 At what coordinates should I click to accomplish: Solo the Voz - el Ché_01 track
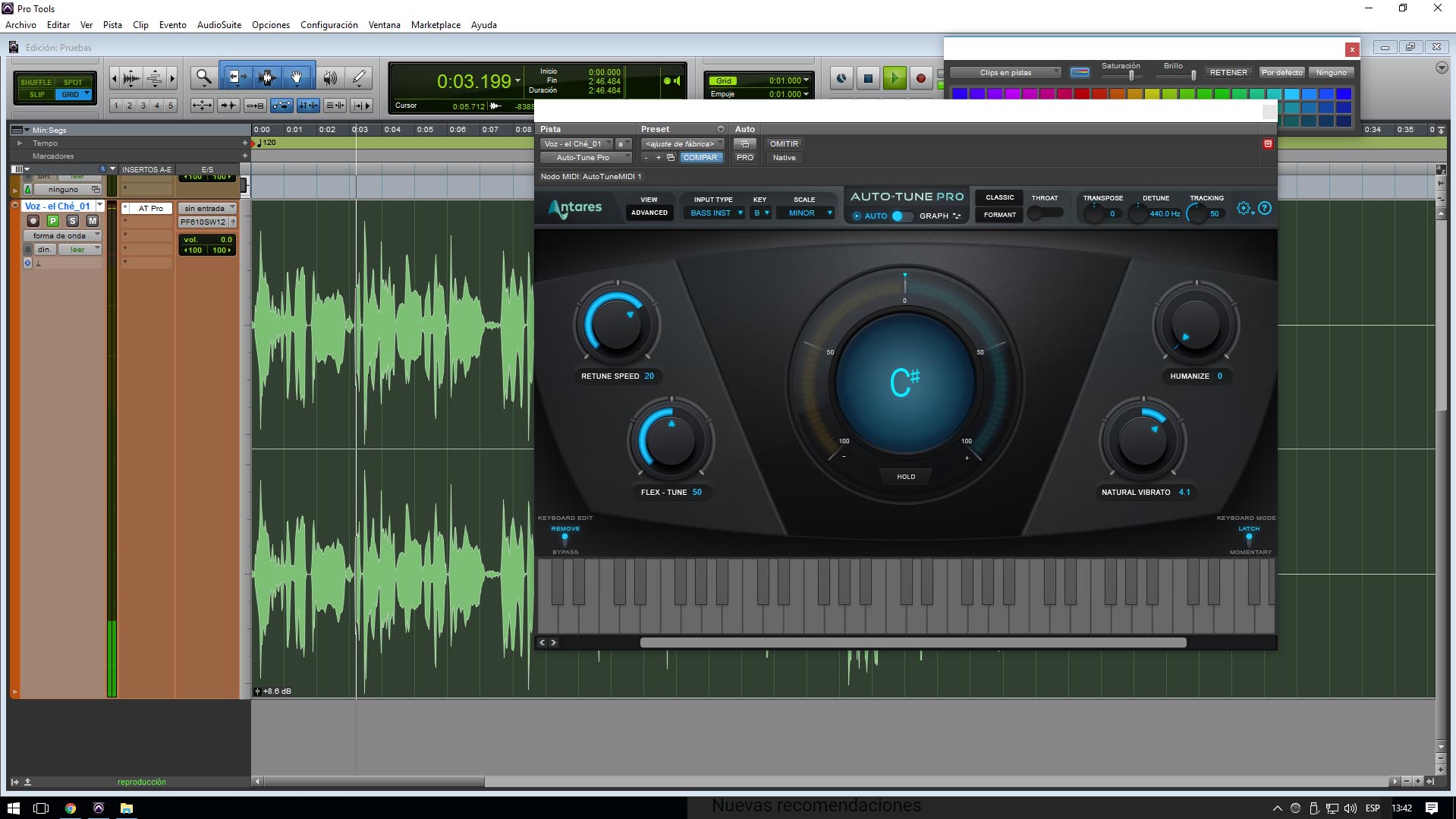pos(72,221)
